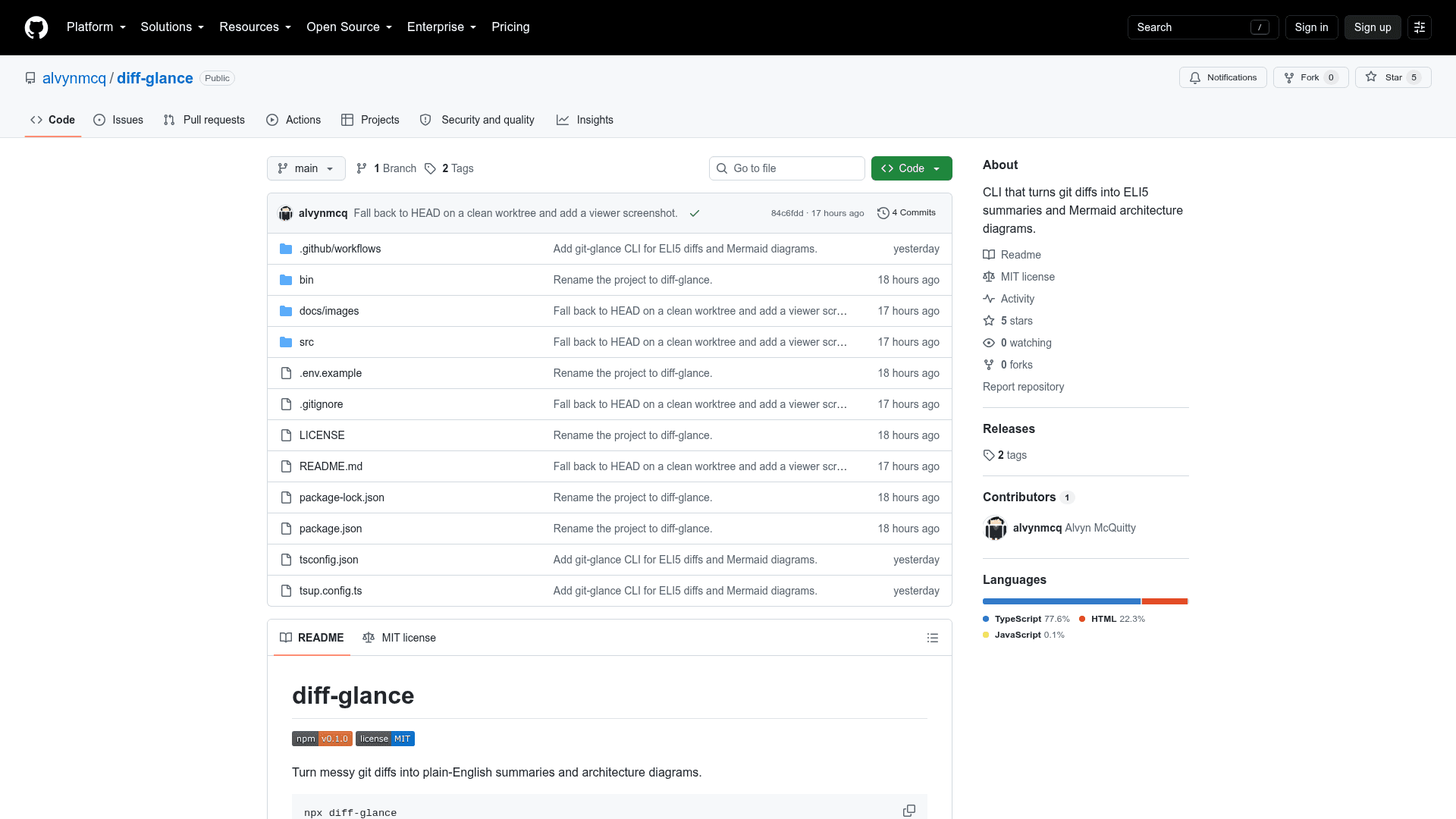Viewport: 1456px width, 819px height.
Task: Click the star icon next to 5 stars
Action: (x=989, y=321)
